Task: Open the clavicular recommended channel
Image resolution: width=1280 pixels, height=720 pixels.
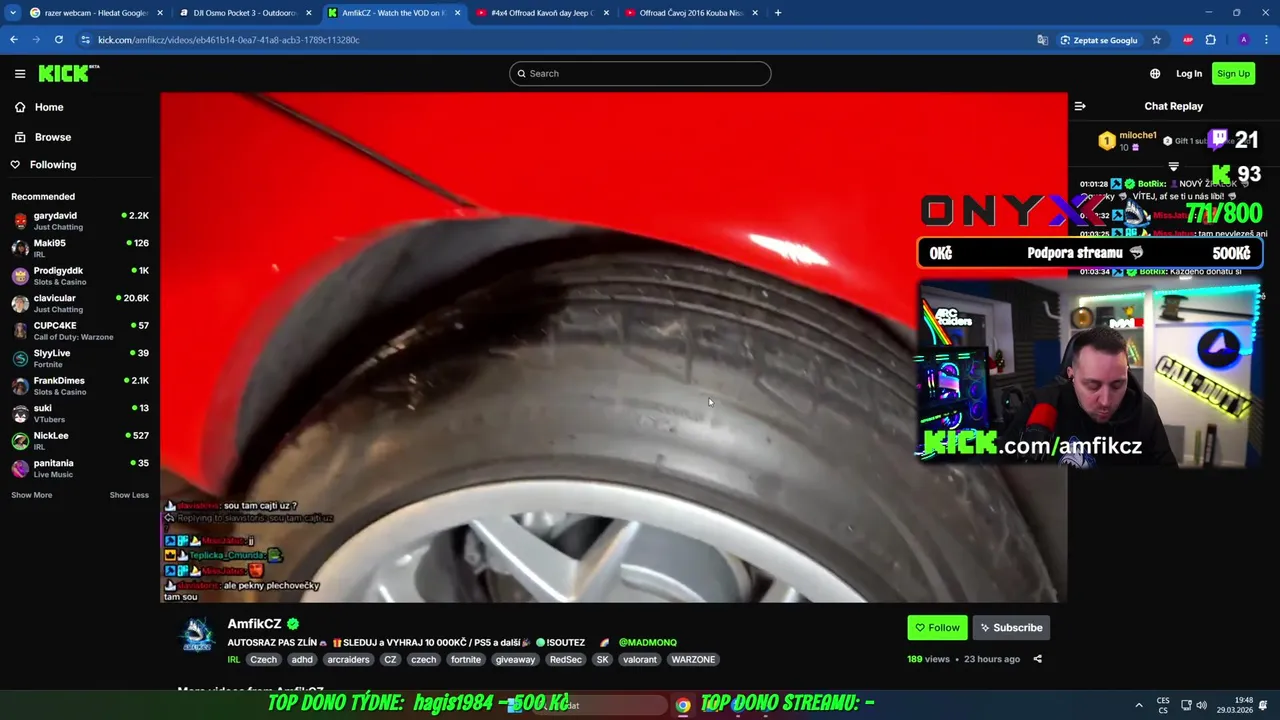Action: [x=80, y=303]
